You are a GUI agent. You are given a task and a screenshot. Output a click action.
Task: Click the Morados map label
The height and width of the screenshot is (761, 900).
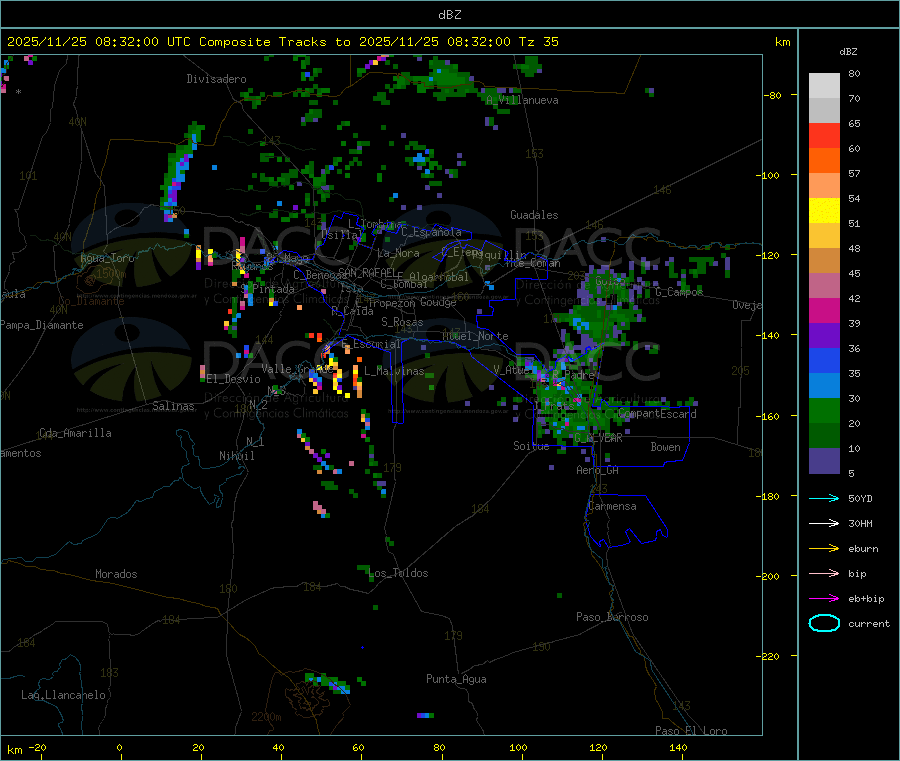pyautogui.click(x=116, y=574)
